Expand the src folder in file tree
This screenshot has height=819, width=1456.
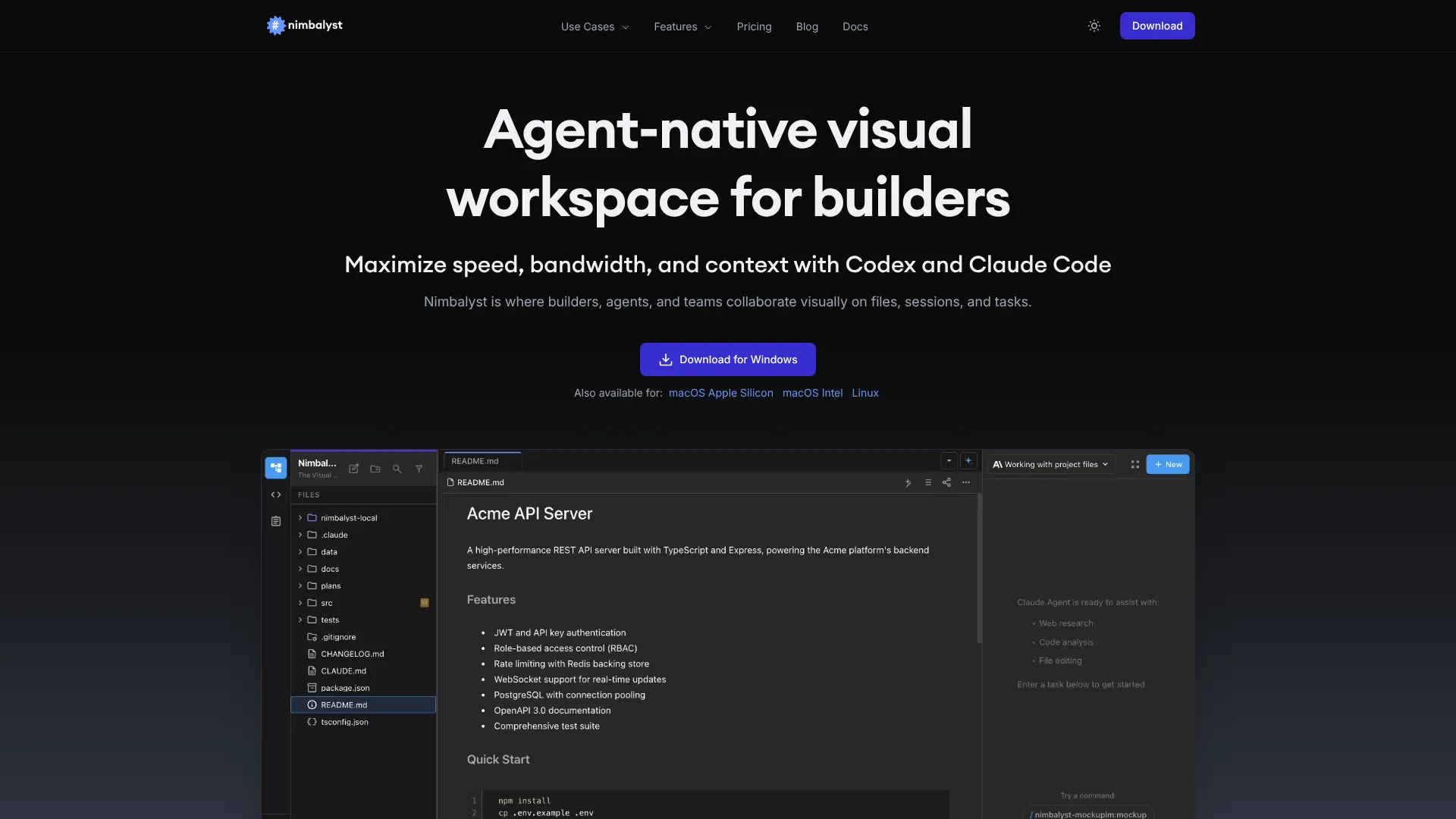(x=326, y=603)
